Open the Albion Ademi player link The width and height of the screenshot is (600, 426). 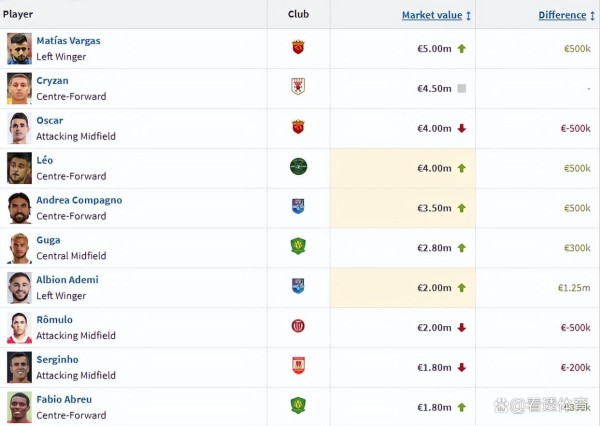click(x=67, y=280)
